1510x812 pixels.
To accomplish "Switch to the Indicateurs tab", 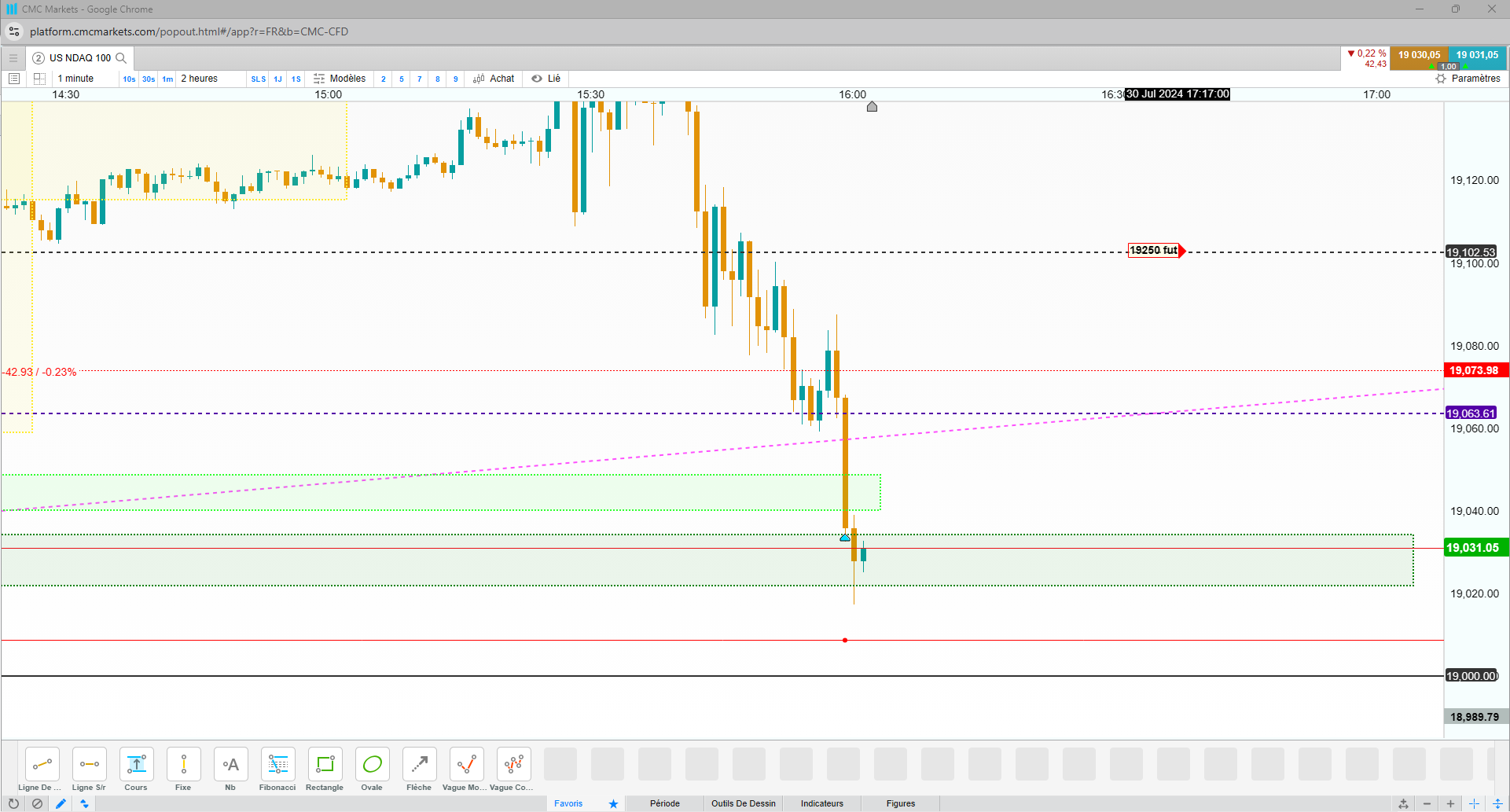I will pyautogui.click(x=822, y=803).
